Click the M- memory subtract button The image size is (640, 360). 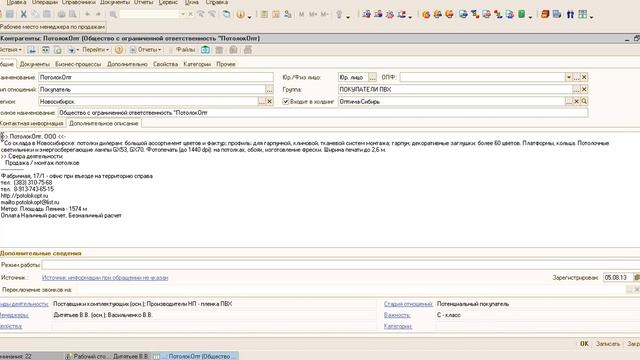[x=324, y=14]
